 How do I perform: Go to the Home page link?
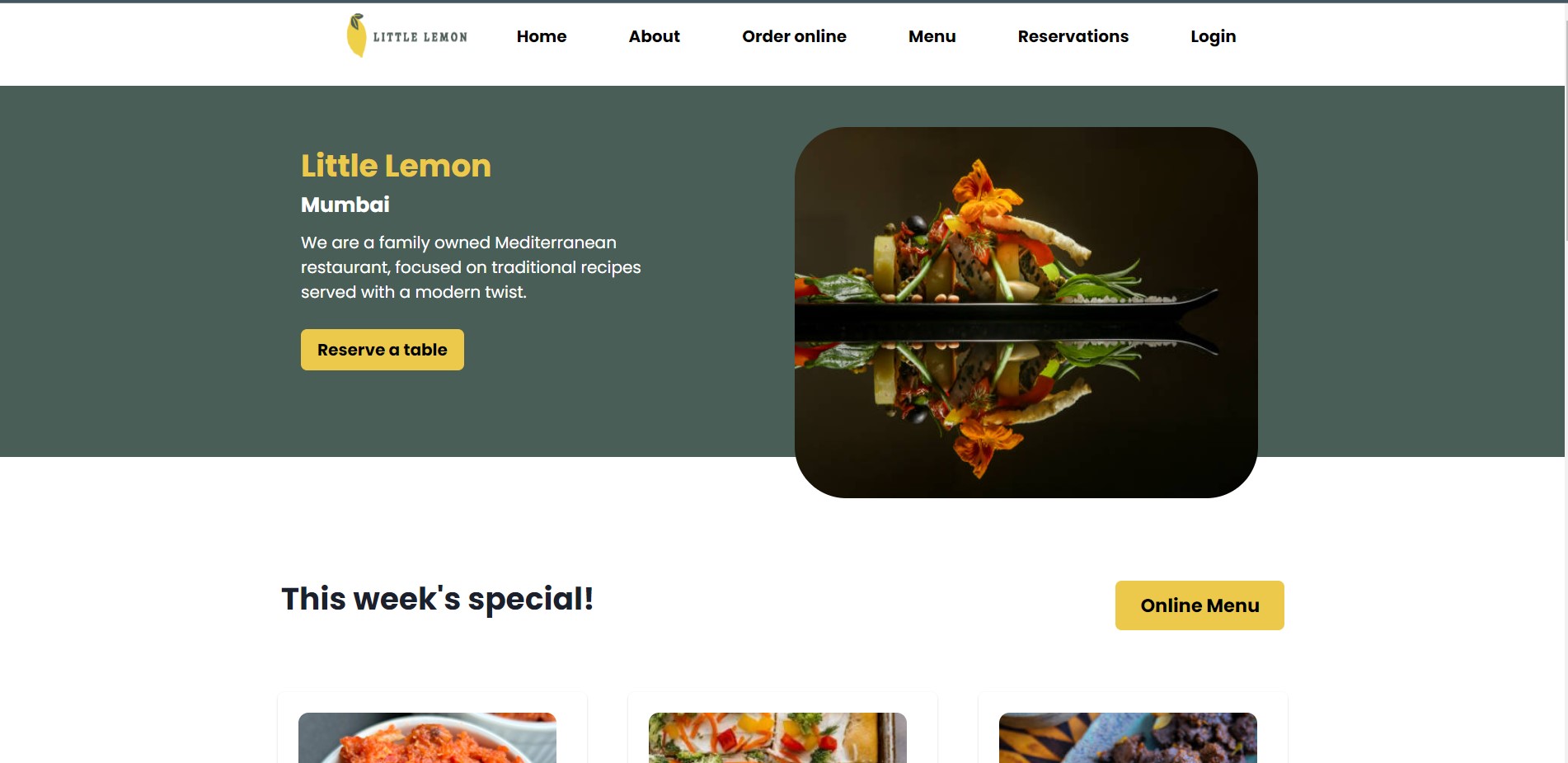[x=542, y=36]
